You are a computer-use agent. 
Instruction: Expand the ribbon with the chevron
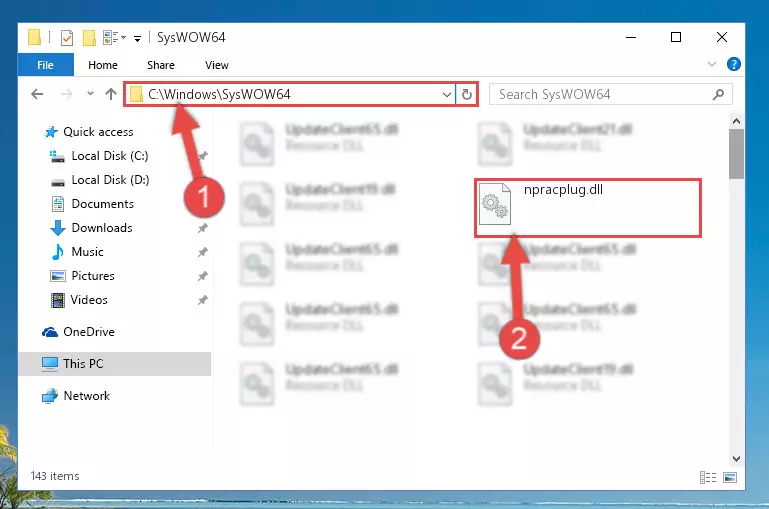(x=712, y=64)
